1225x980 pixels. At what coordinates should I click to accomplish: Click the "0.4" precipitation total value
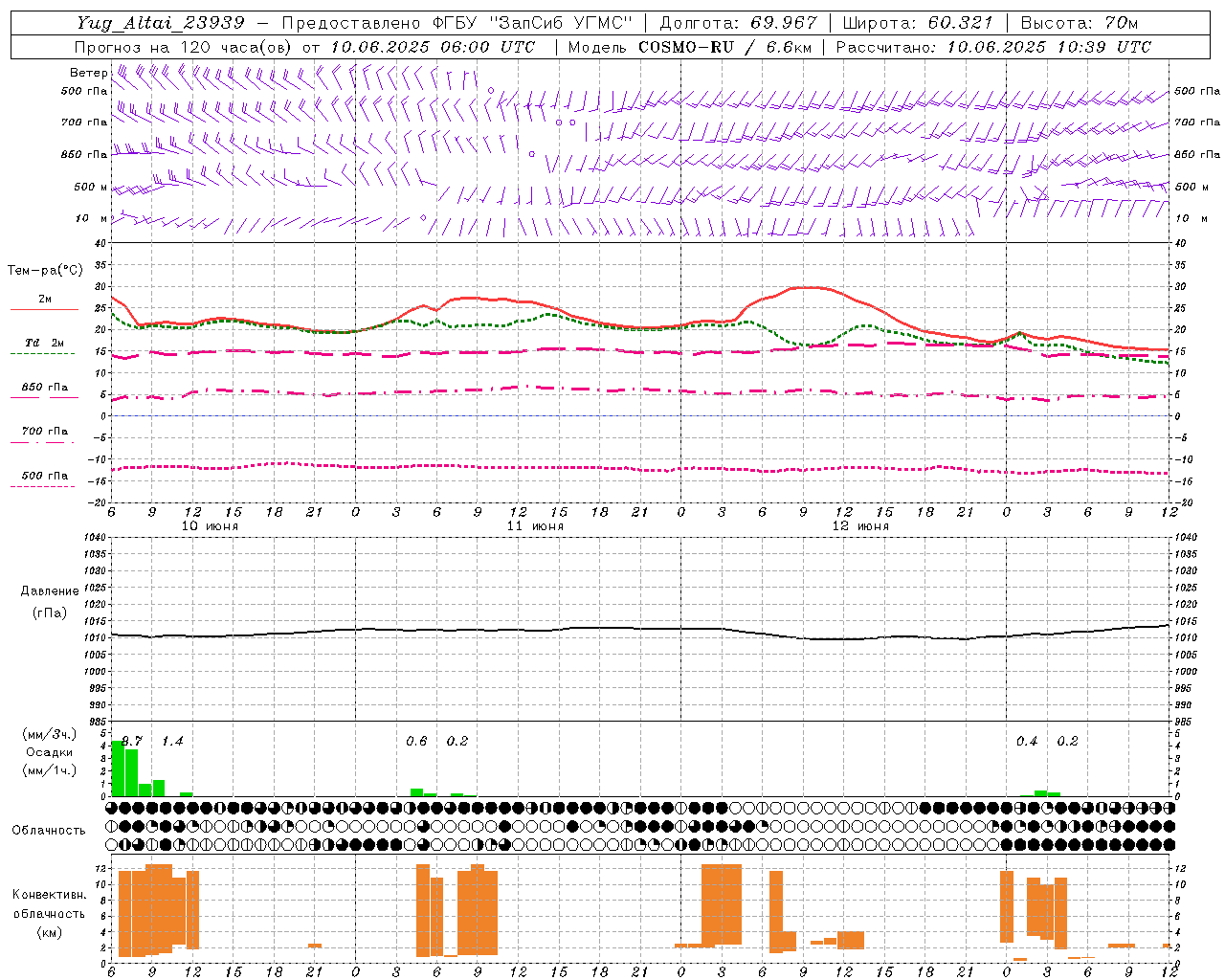[1027, 742]
